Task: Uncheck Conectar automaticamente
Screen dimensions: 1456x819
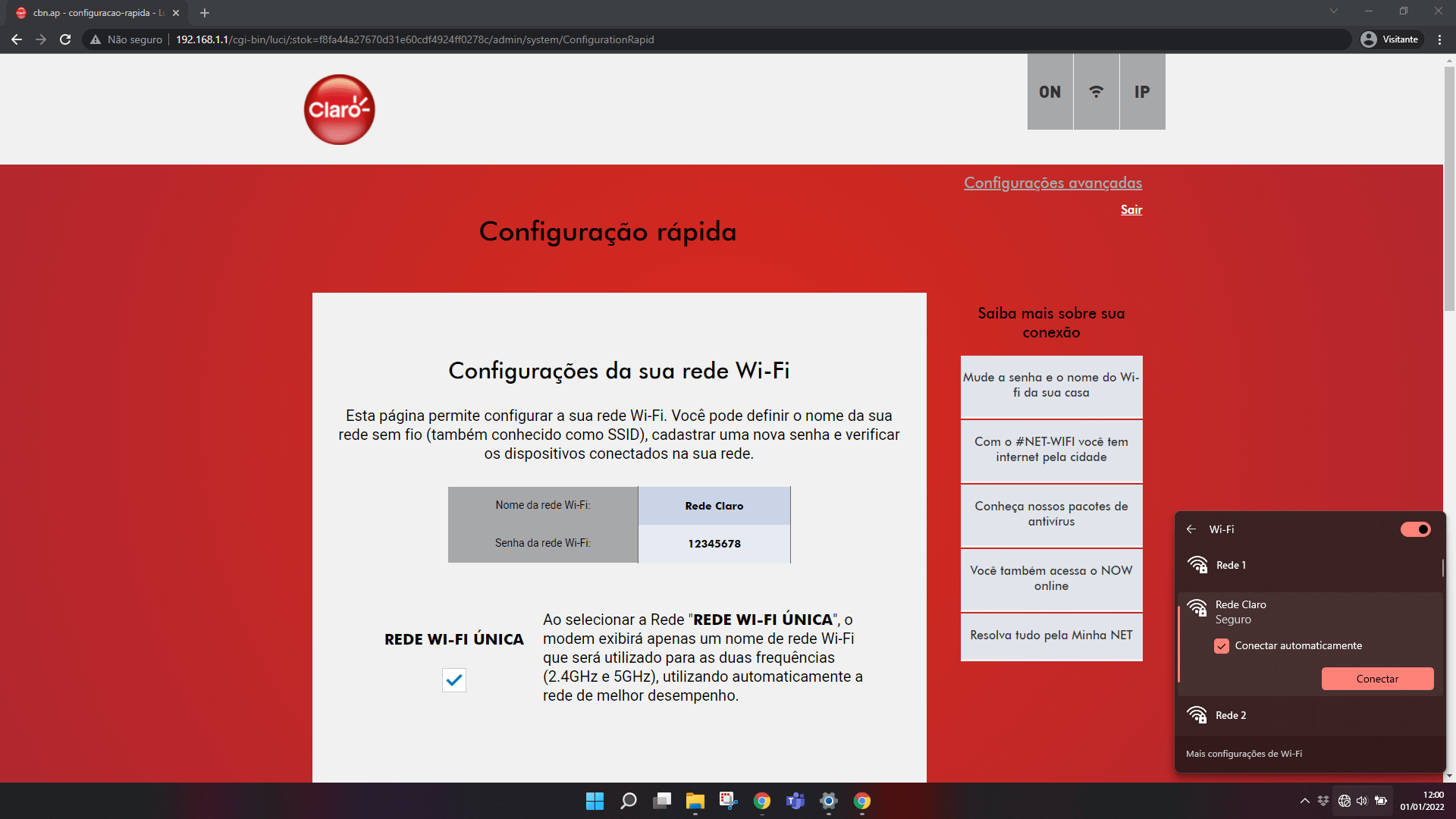Action: pyautogui.click(x=1222, y=646)
